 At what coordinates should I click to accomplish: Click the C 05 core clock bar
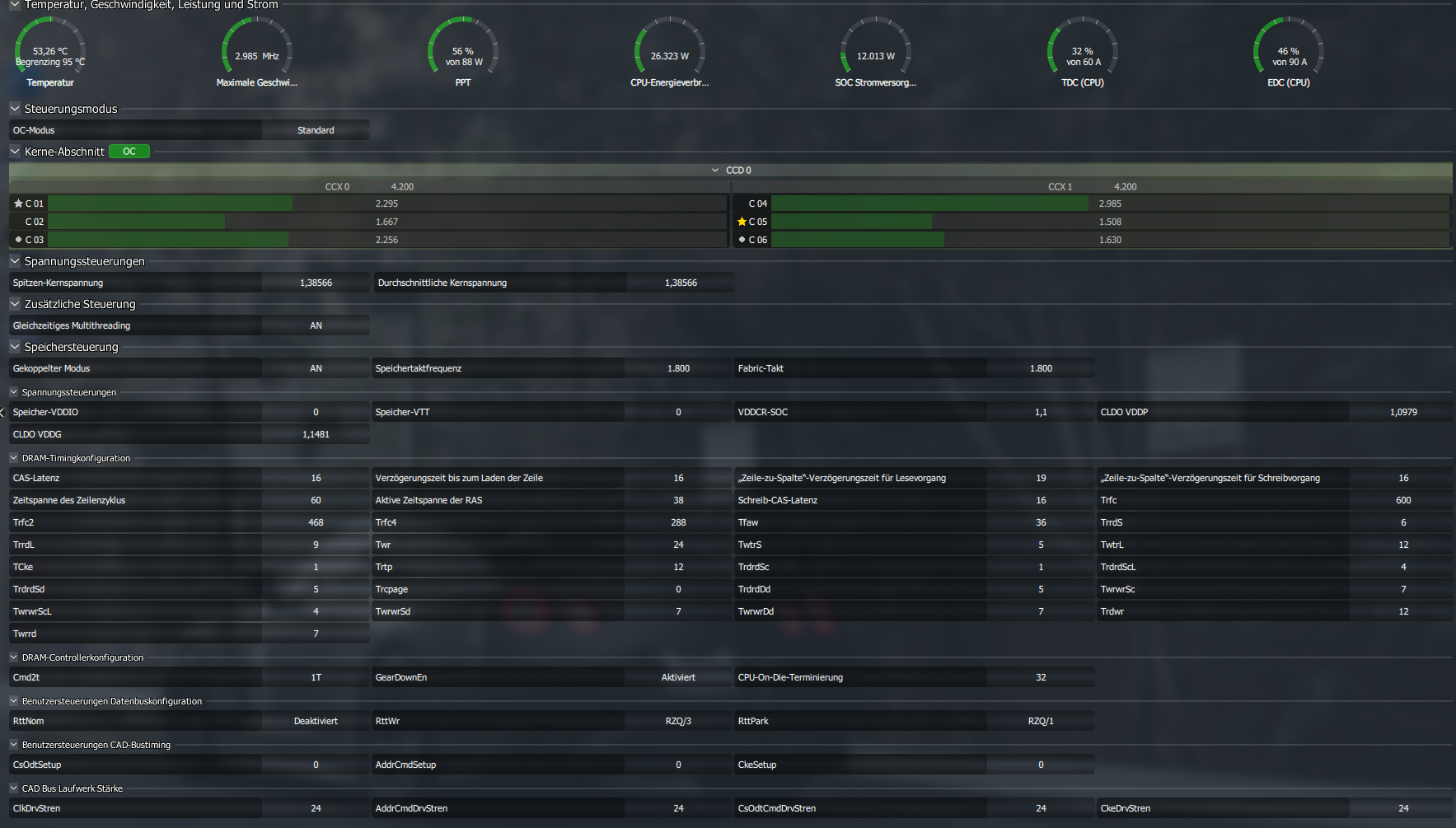[x=1110, y=222]
